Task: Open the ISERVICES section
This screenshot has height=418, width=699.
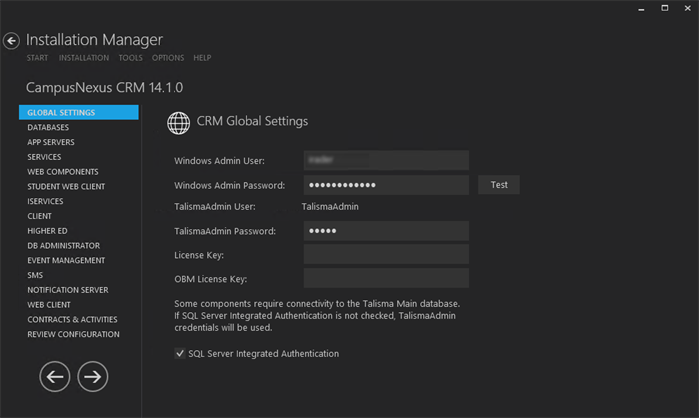Action: click(45, 201)
